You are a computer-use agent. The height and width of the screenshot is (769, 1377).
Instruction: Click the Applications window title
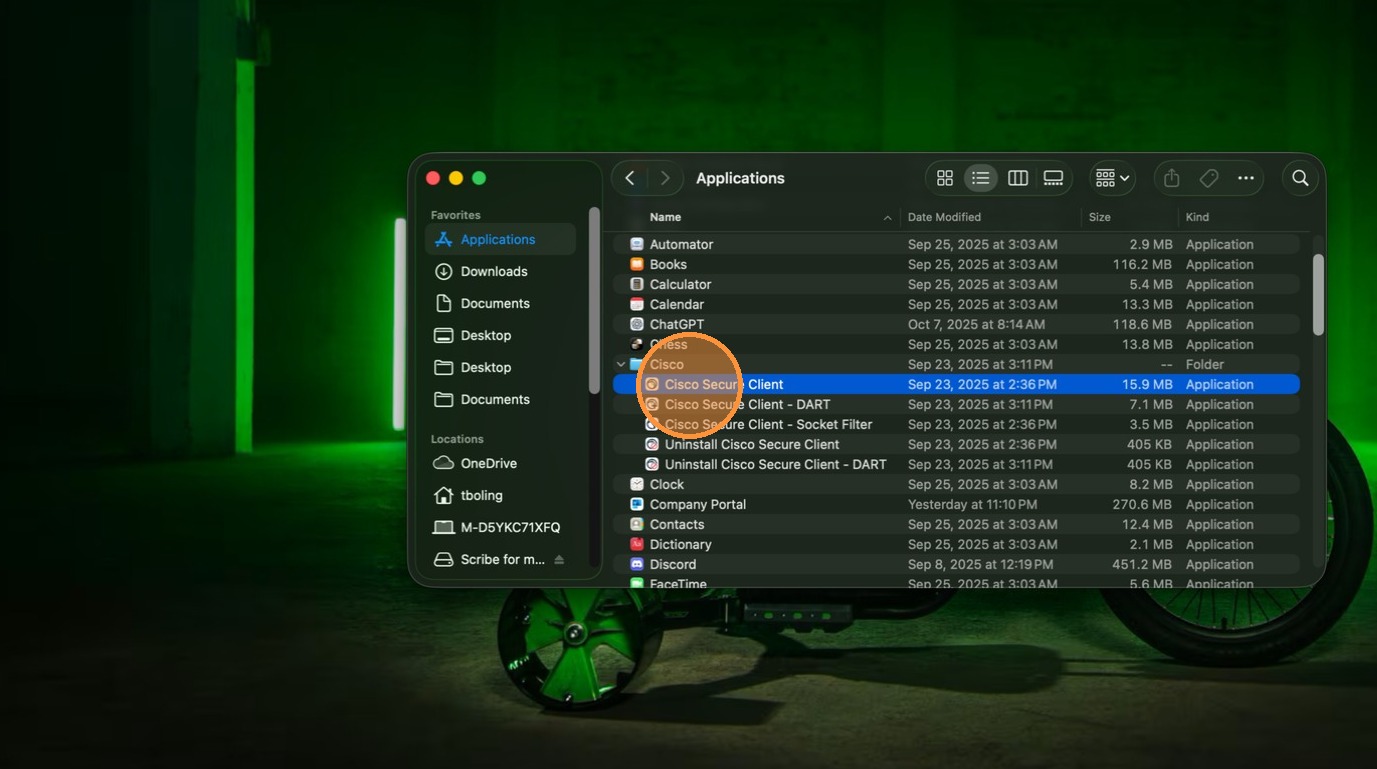pyautogui.click(x=740, y=178)
